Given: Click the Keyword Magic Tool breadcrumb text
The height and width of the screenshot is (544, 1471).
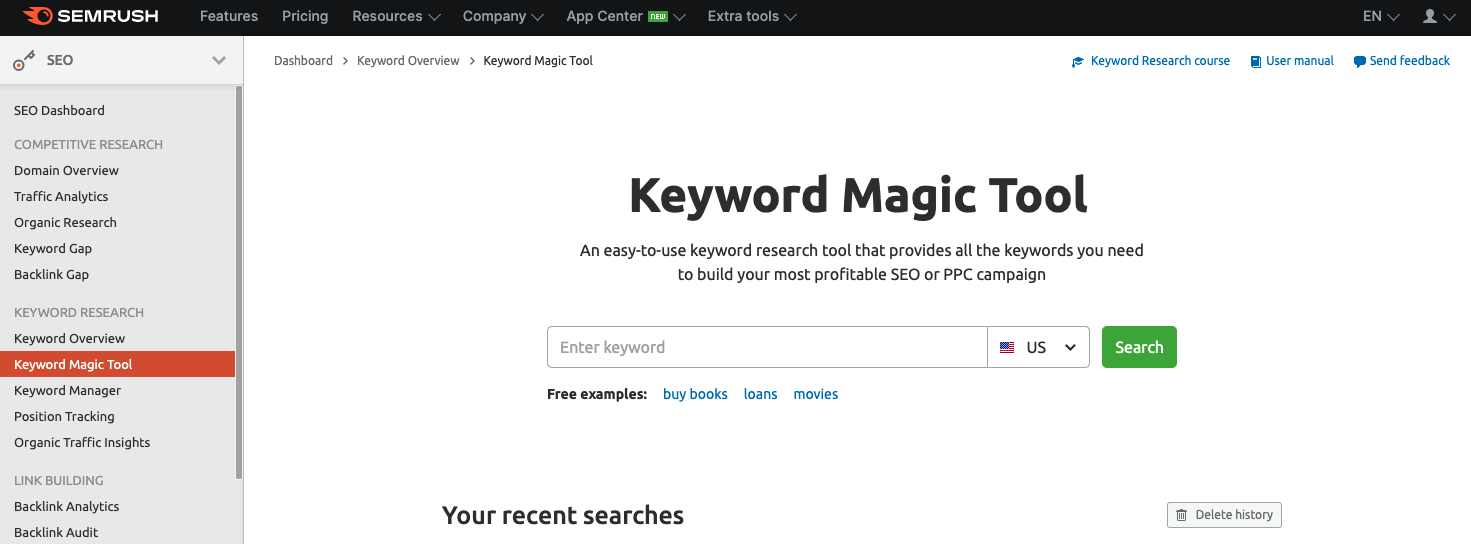Looking at the screenshot, I should (538, 61).
